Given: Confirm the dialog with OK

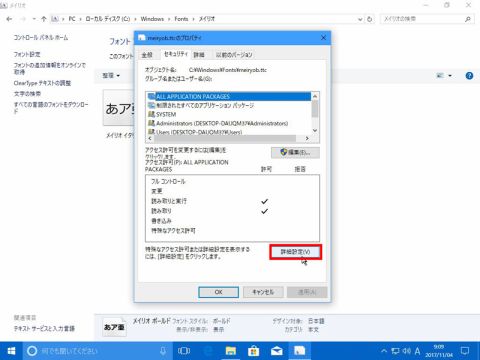Looking at the screenshot, I should point(218,292).
